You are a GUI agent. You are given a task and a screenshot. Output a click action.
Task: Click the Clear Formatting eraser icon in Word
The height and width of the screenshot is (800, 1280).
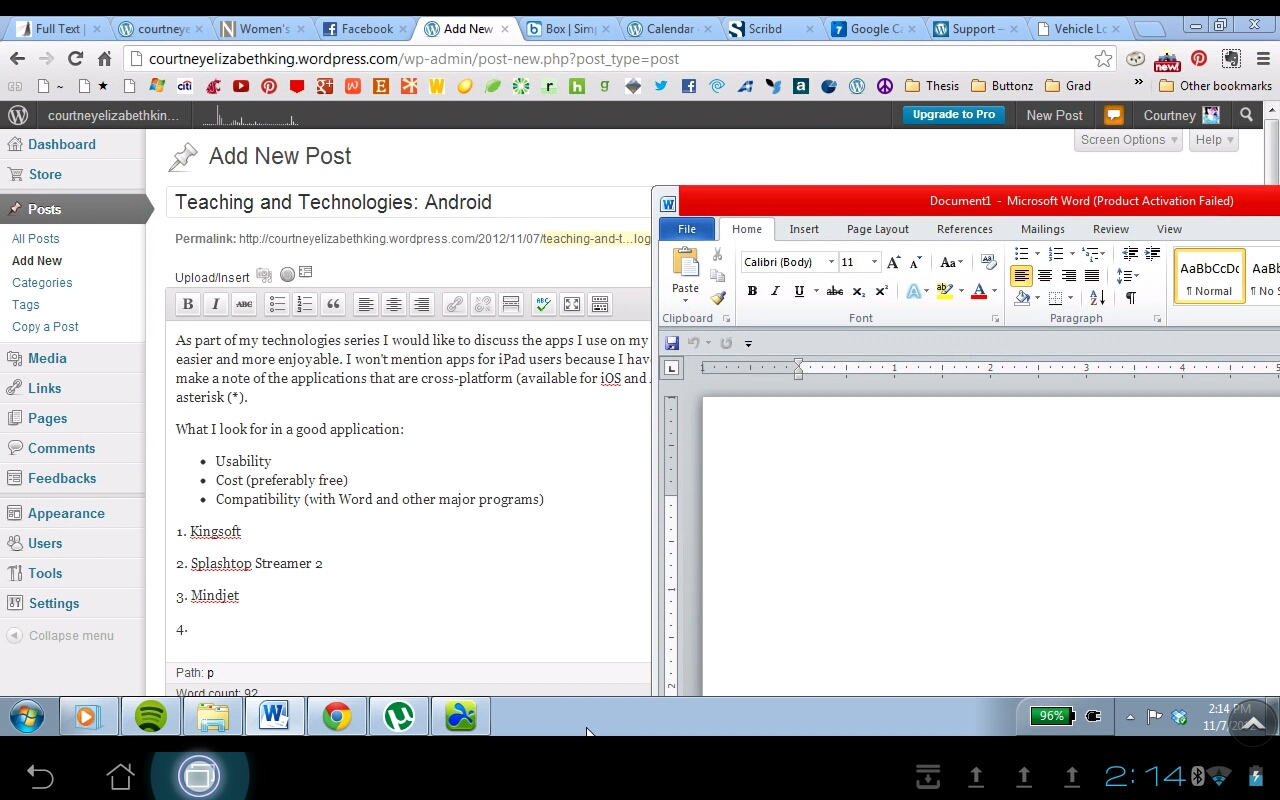click(989, 262)
